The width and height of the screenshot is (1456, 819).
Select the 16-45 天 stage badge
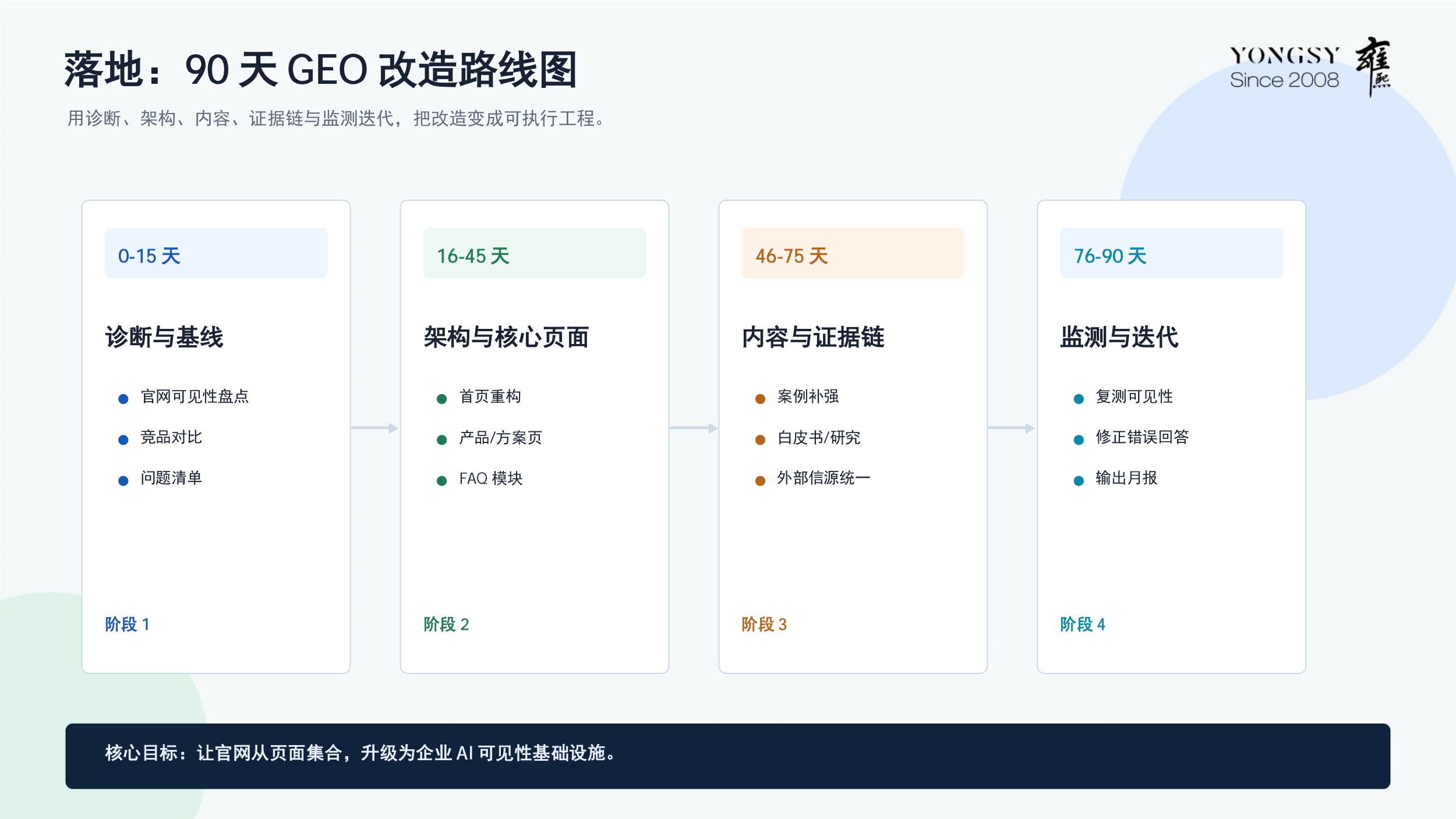coord(535,253)
